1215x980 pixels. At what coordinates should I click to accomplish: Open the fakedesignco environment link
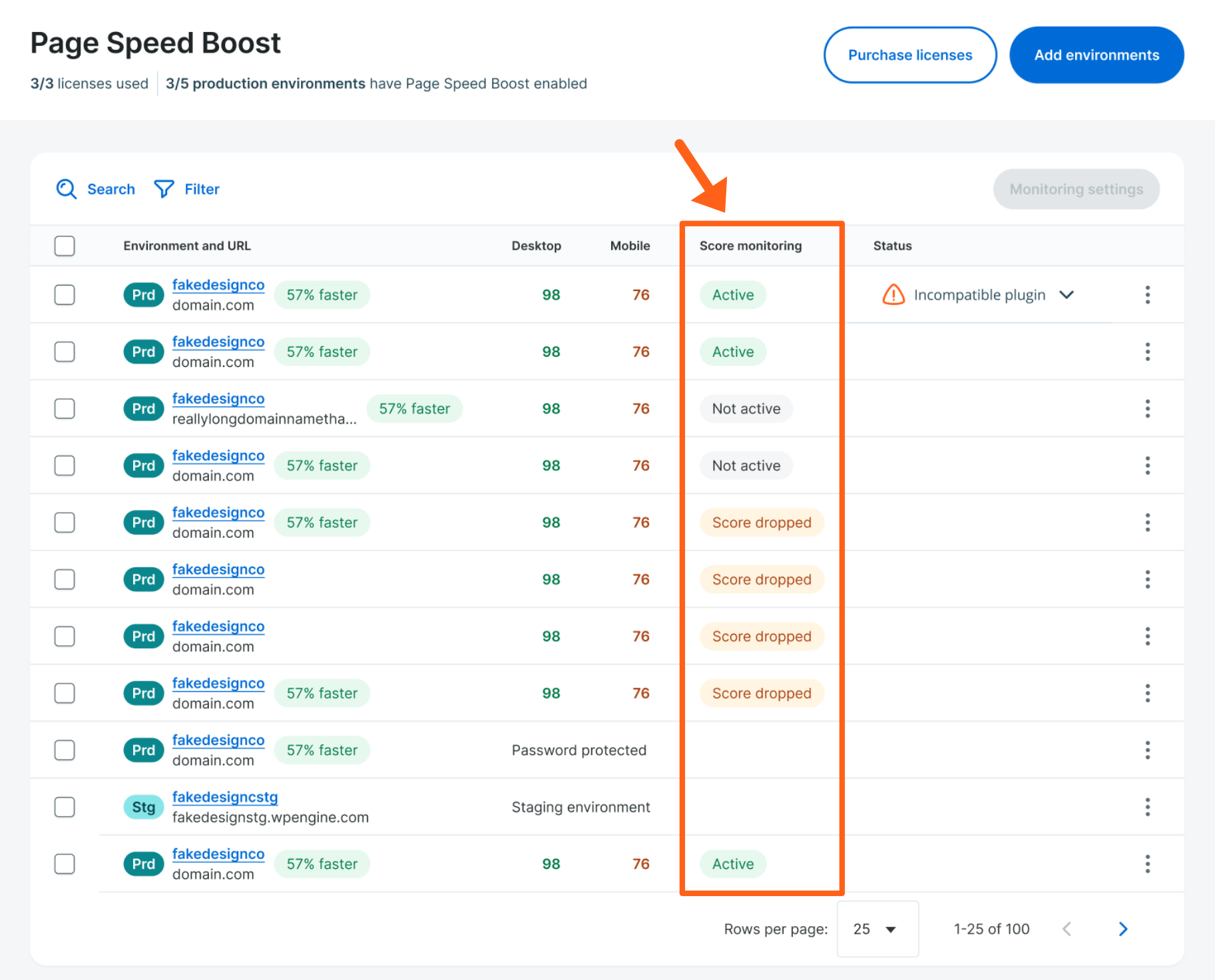coord(218,284)
